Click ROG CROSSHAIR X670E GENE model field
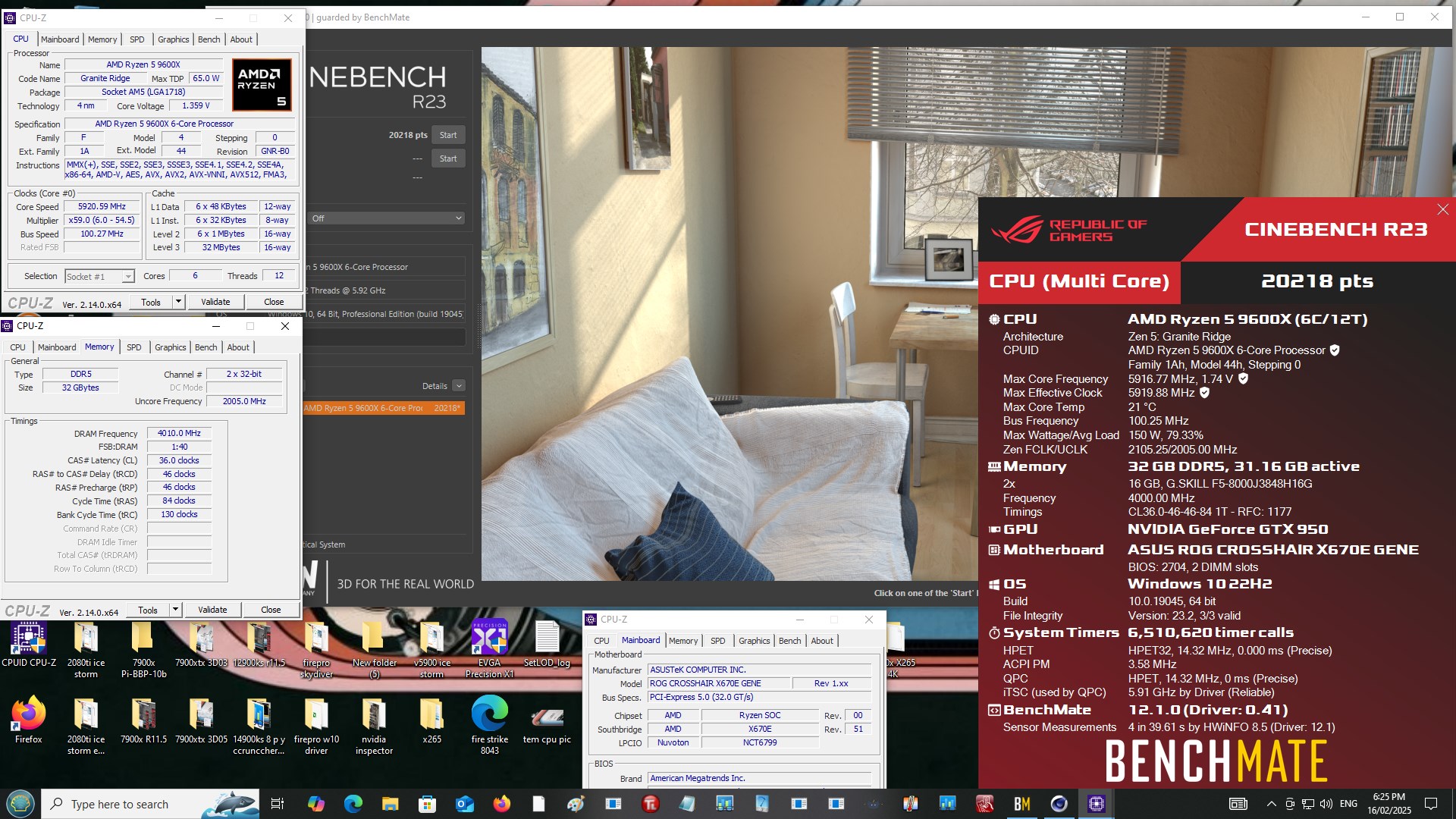The height and width of the screenshot is (819, 1456). (718, 683)
